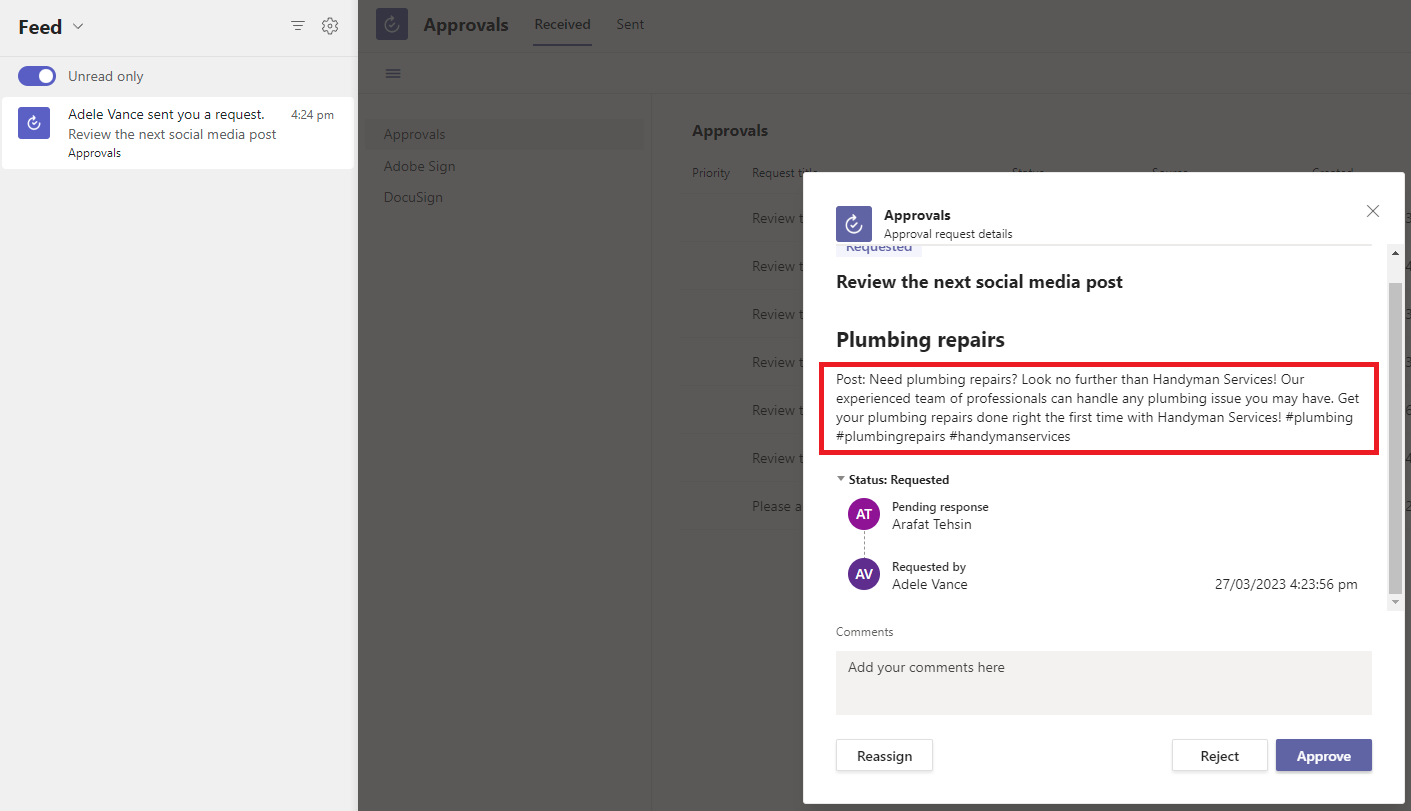The width and height of the screenshot is (1411, 811).
Task: Click the Approve button
Action: [x=1323, y=755]
